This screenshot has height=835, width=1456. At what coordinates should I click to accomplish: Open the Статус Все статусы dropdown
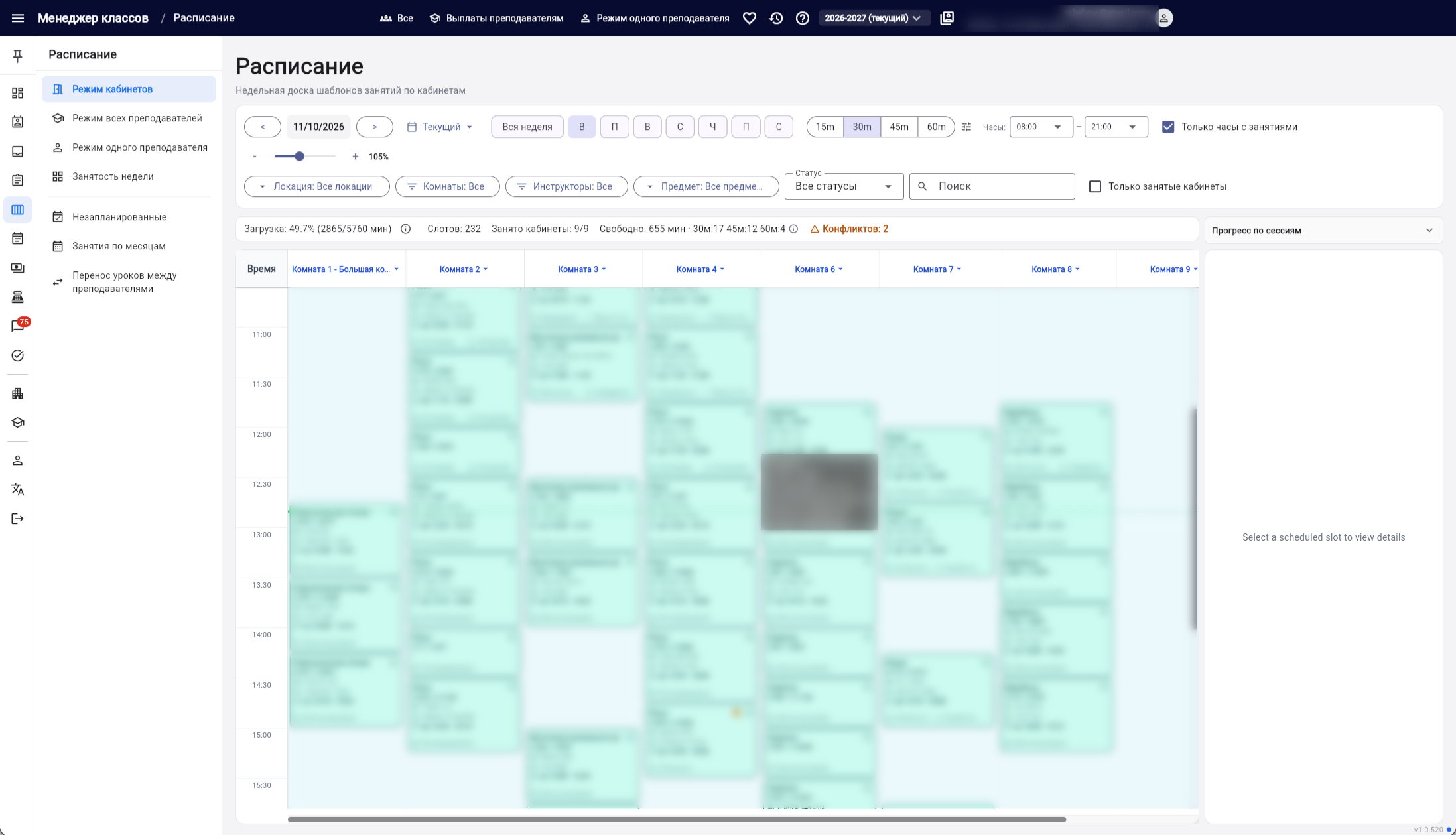[x=844, y=186]
